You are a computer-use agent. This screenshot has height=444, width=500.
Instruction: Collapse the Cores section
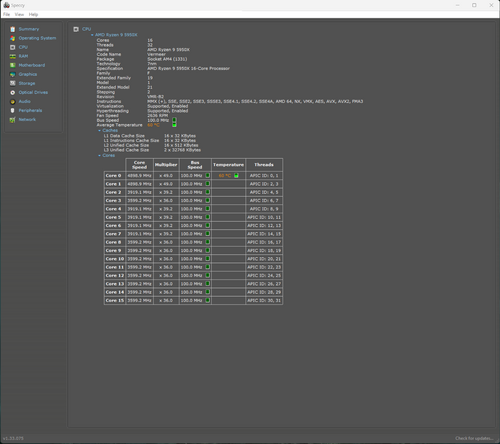point(99,156)
